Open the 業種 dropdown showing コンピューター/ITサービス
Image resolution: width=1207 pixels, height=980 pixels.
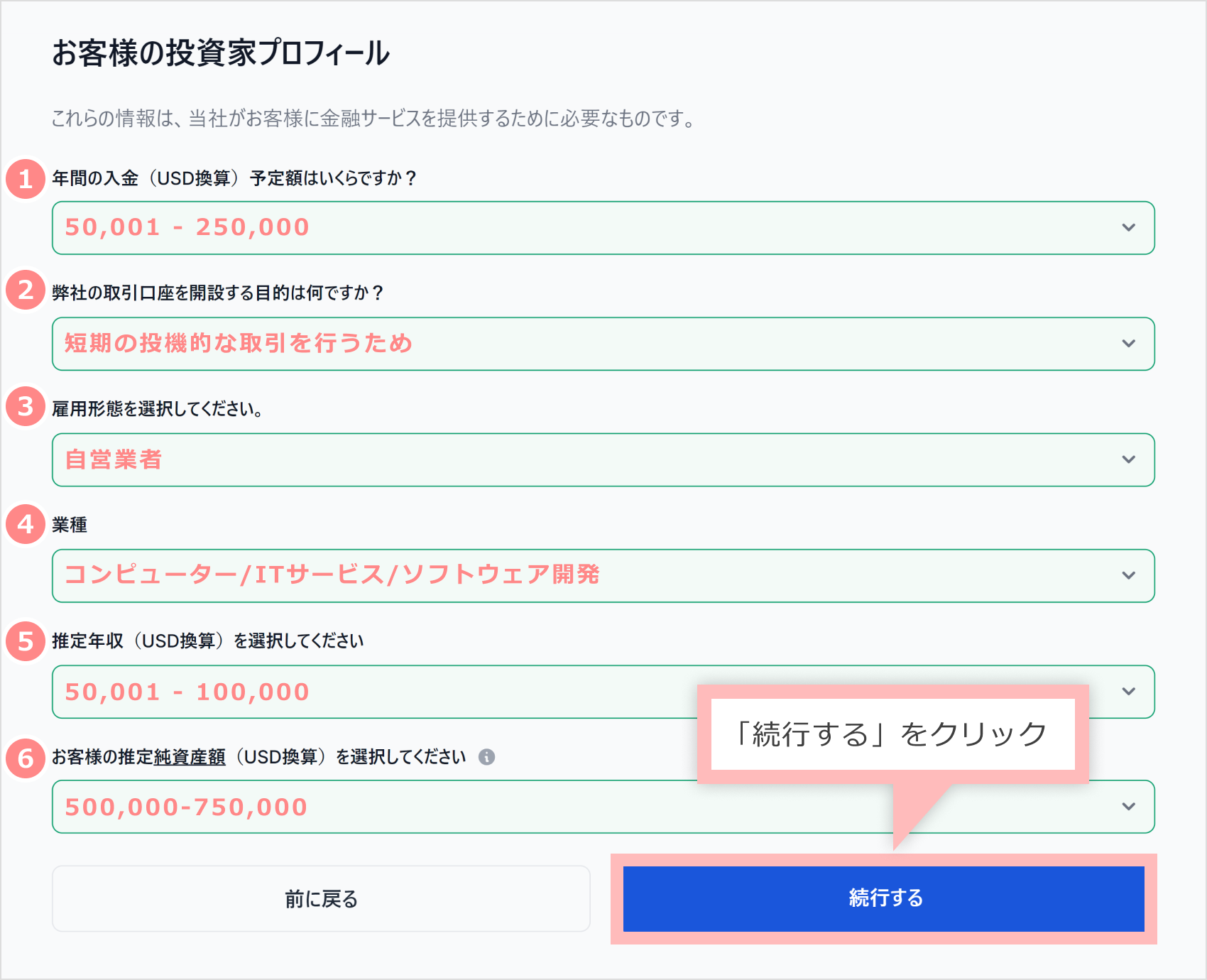(x=602, y=576)
